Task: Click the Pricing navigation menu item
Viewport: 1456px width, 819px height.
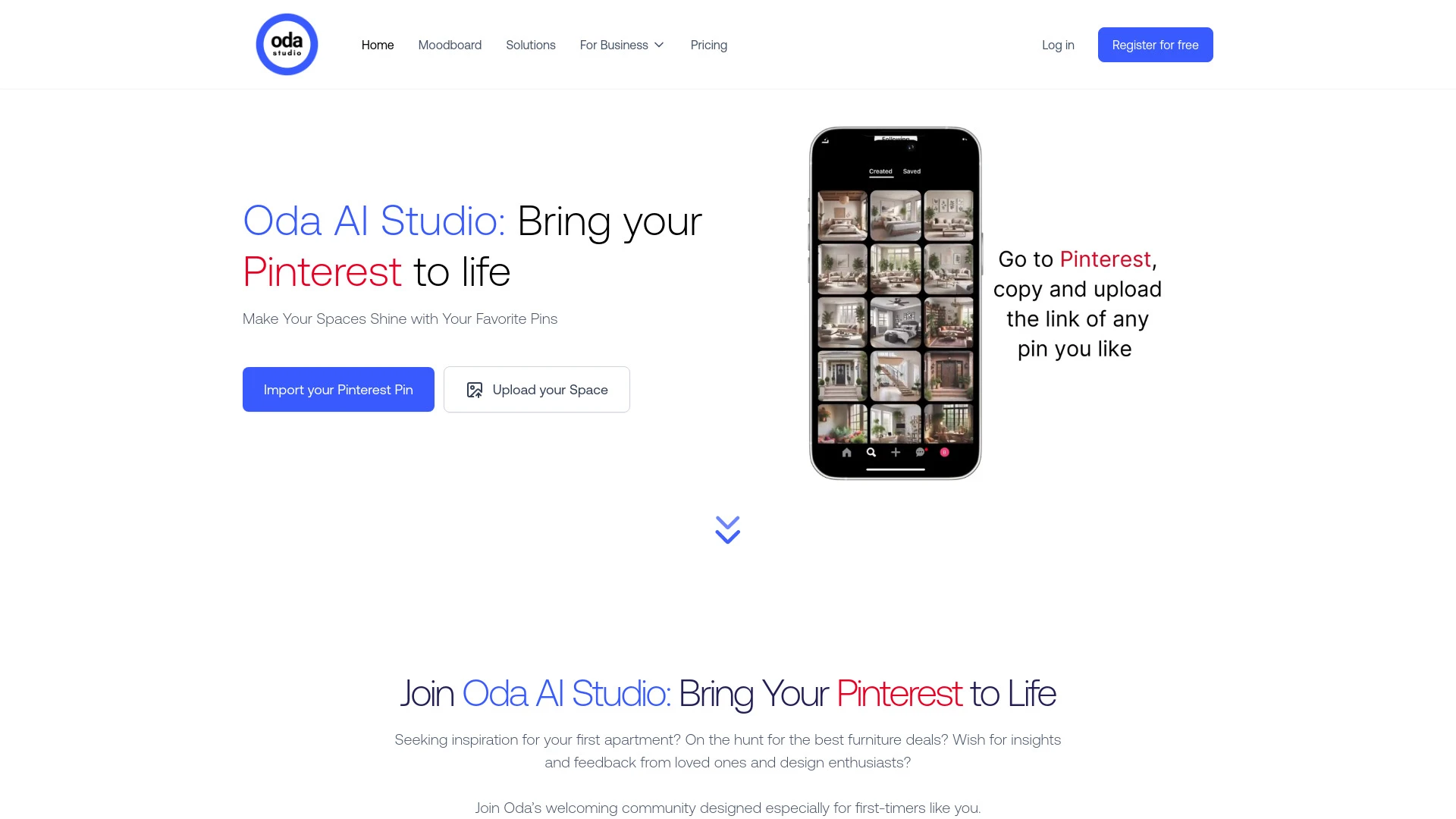Action: pyautogui.click(x=709, y=44)
